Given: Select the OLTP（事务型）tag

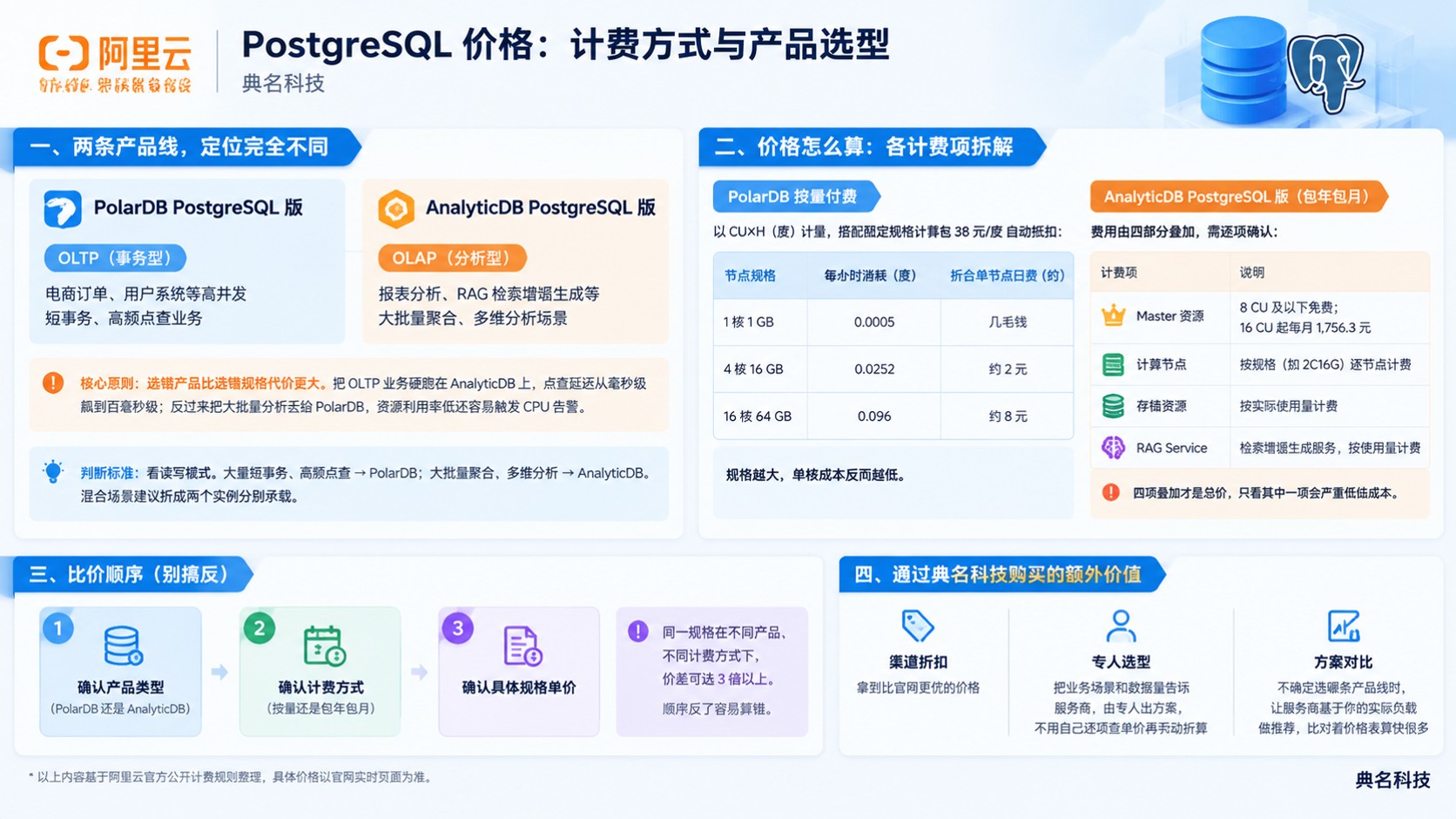Looking at the screenshot, I should (115, 258).
